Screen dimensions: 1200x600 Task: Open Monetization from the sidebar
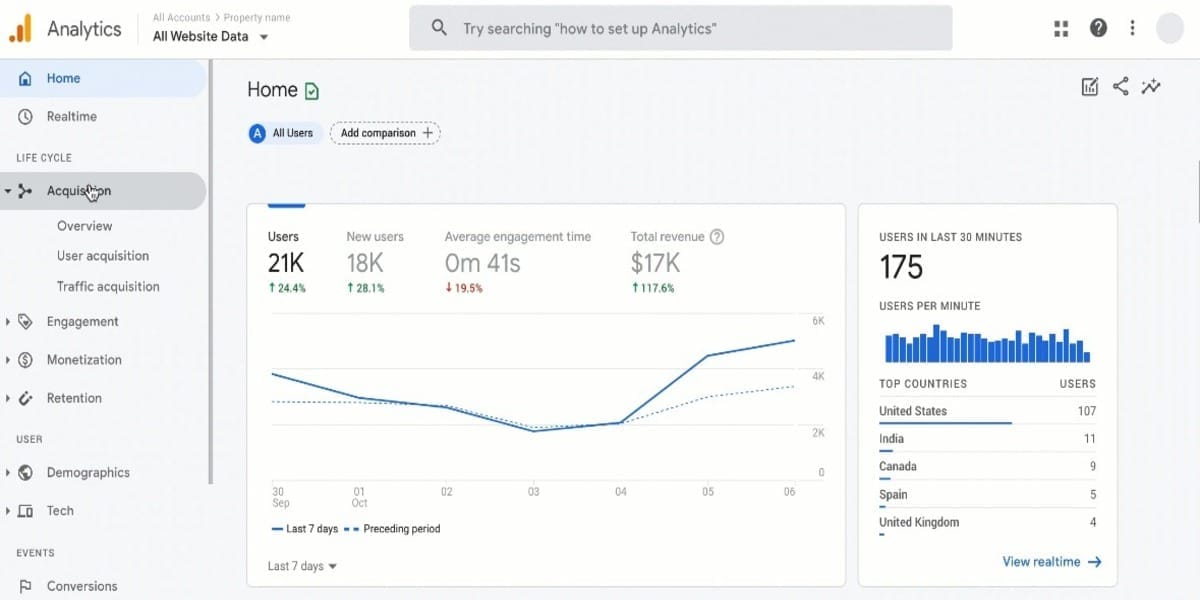pos(24,359)
